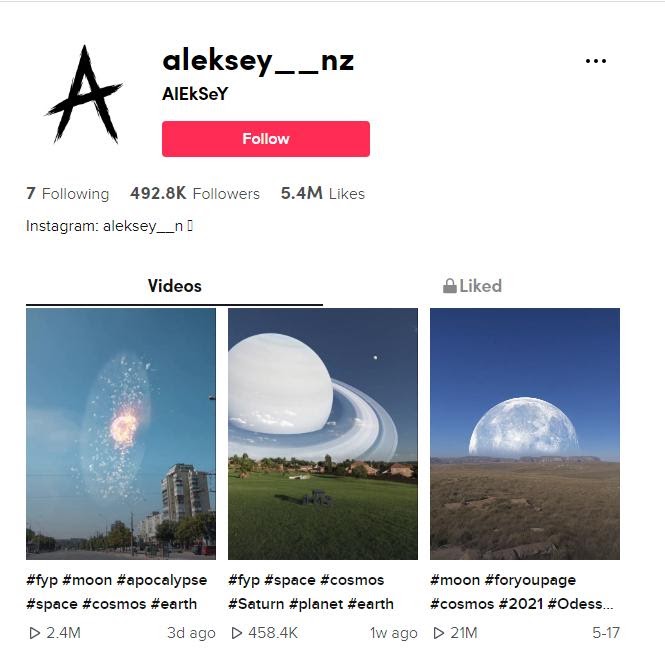Image resolution: width=665 pixels, height=658 pixels.
Task: Click 5.4M Likes count
Action: (323, 193)
